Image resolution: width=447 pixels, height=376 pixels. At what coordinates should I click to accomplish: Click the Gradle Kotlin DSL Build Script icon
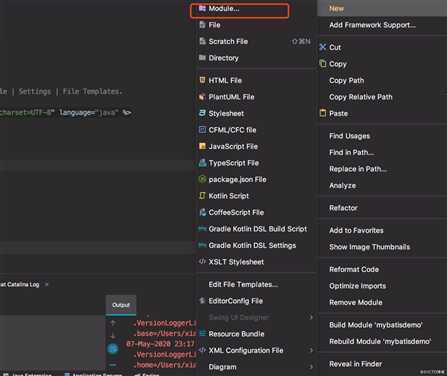202,229
